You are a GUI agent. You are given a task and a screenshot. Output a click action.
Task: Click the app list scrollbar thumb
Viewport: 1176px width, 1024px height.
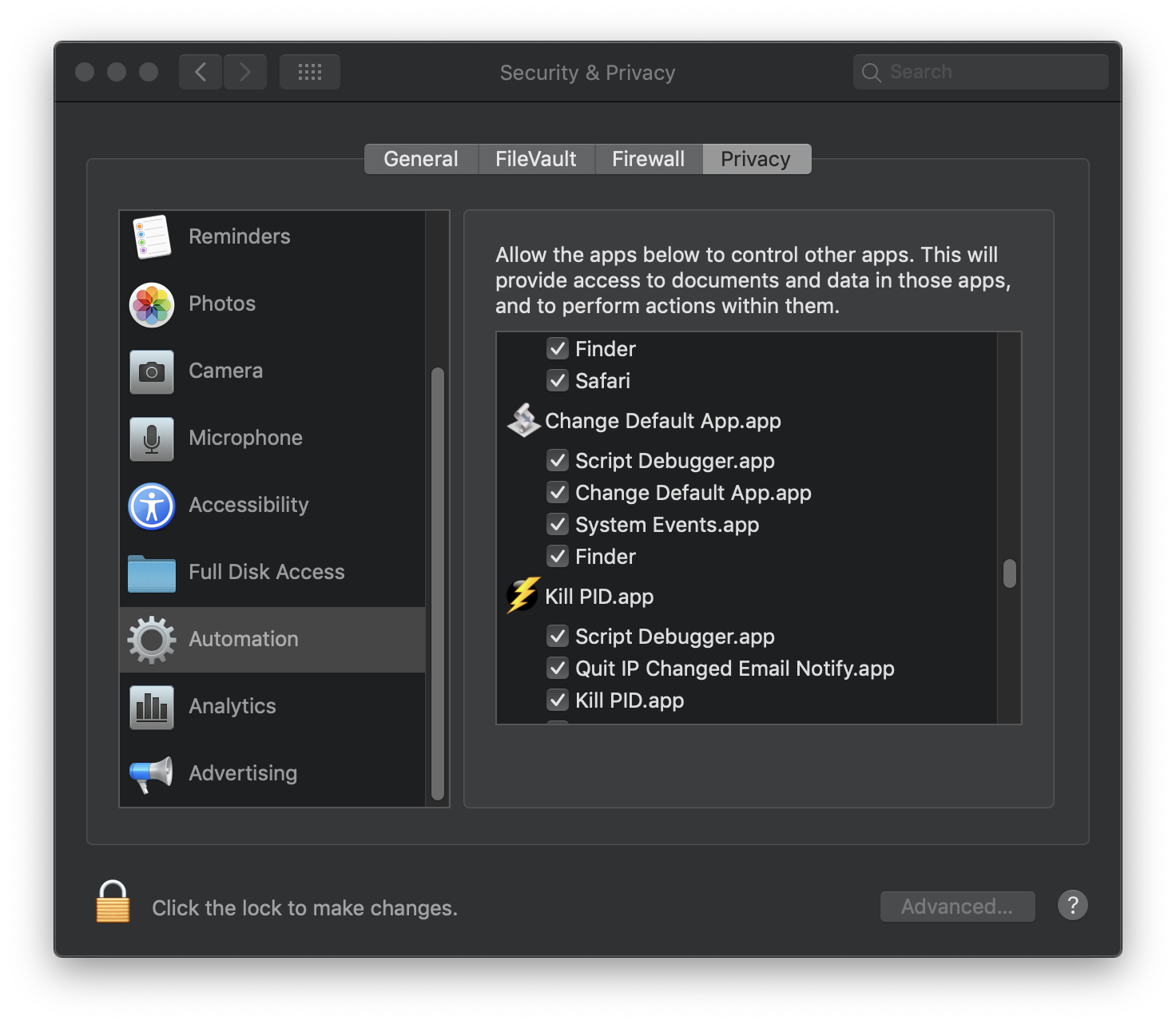point(1010,574)
